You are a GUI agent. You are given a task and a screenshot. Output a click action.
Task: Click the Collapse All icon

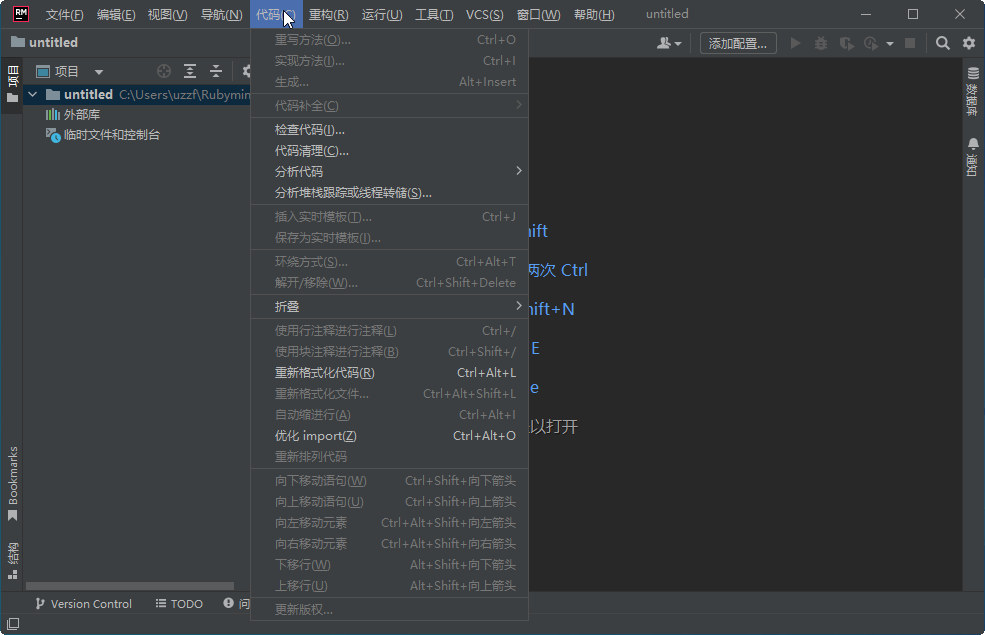coord(215,72)
